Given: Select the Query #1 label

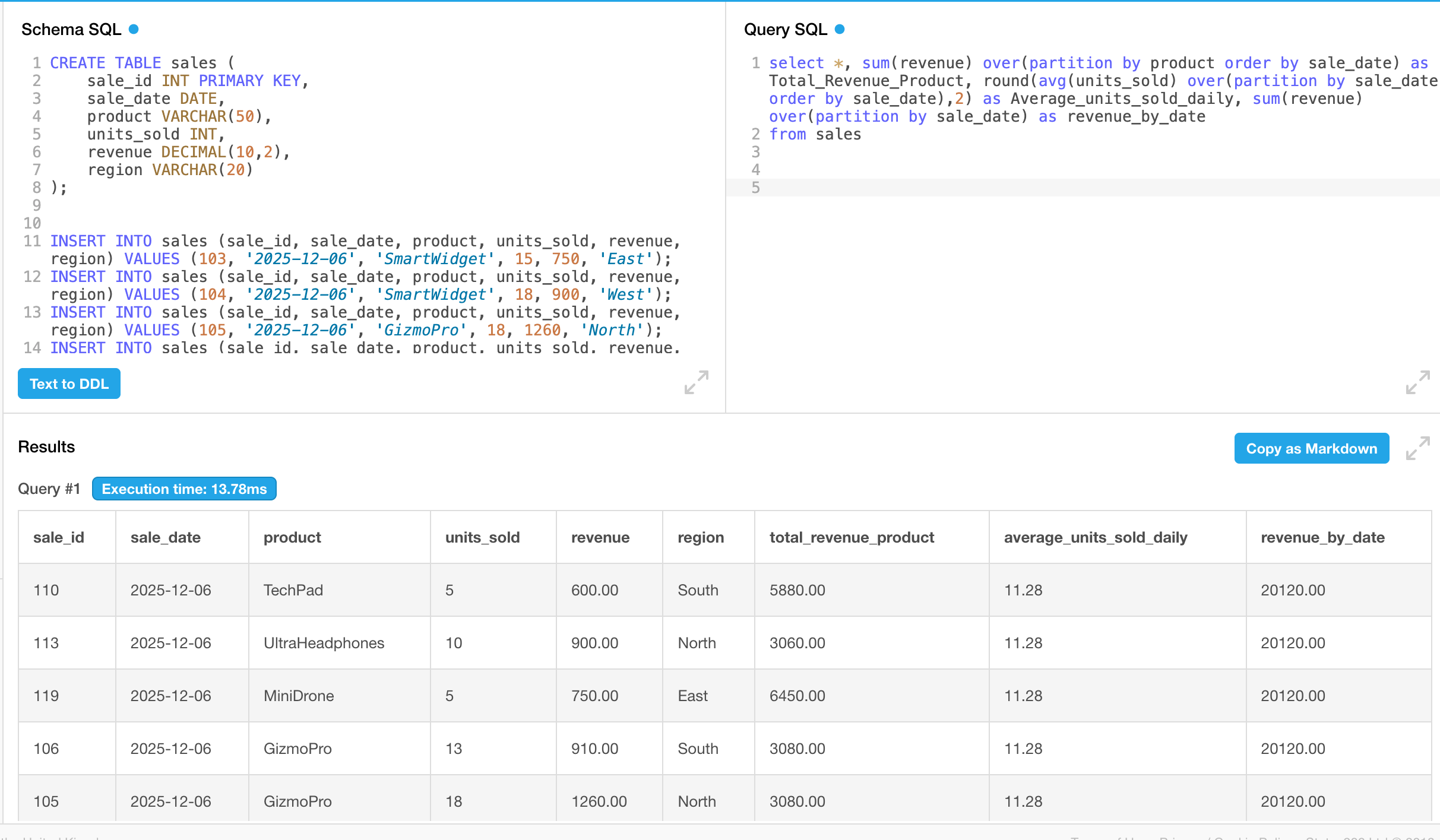Looking at the screenshot, I should coord(49,489).
